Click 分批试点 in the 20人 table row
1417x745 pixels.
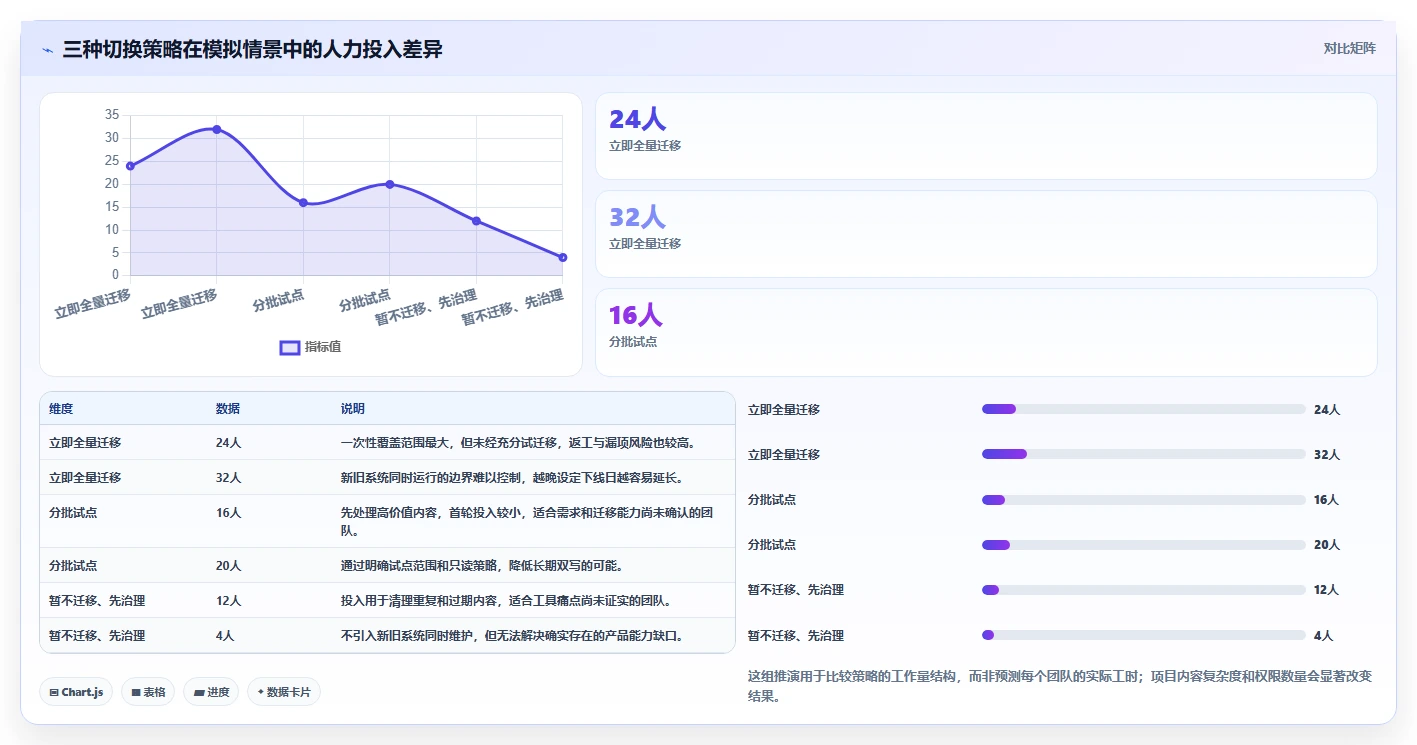tap(73, 565)
